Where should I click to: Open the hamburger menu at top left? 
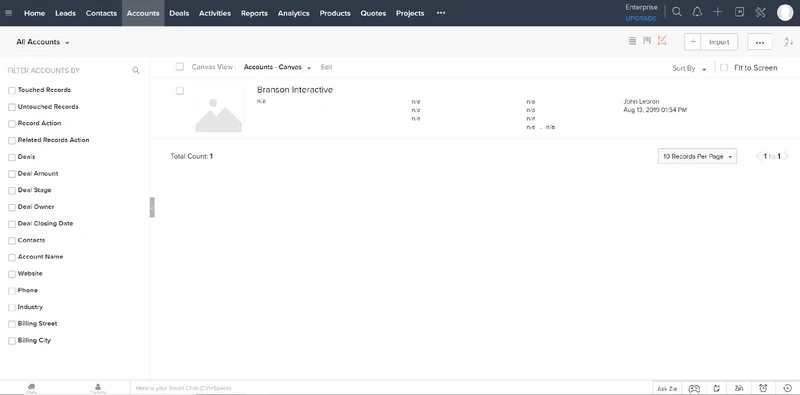click(8, 13)
